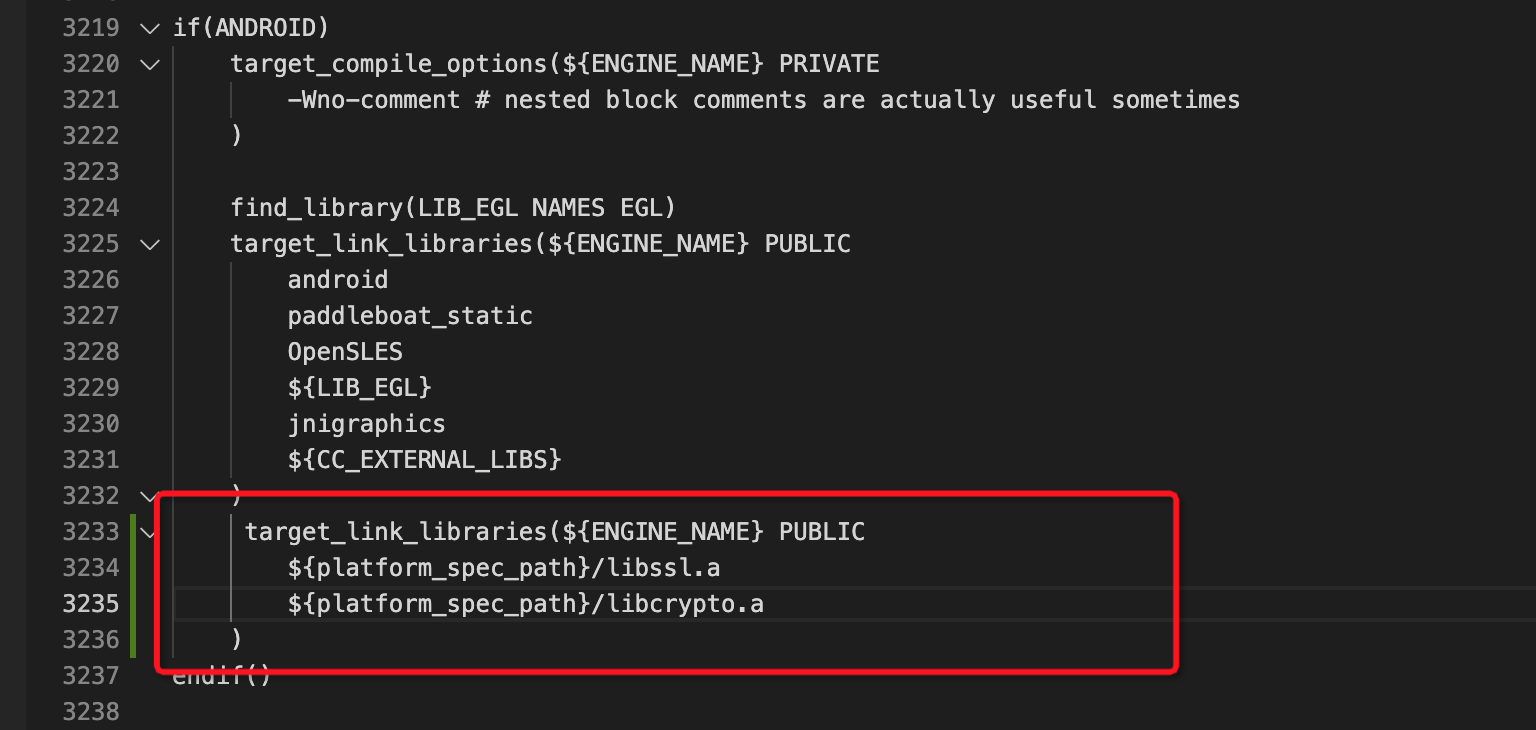
Task: Collapse the if(ANDROID) block fold arrow
Action: 150,28
